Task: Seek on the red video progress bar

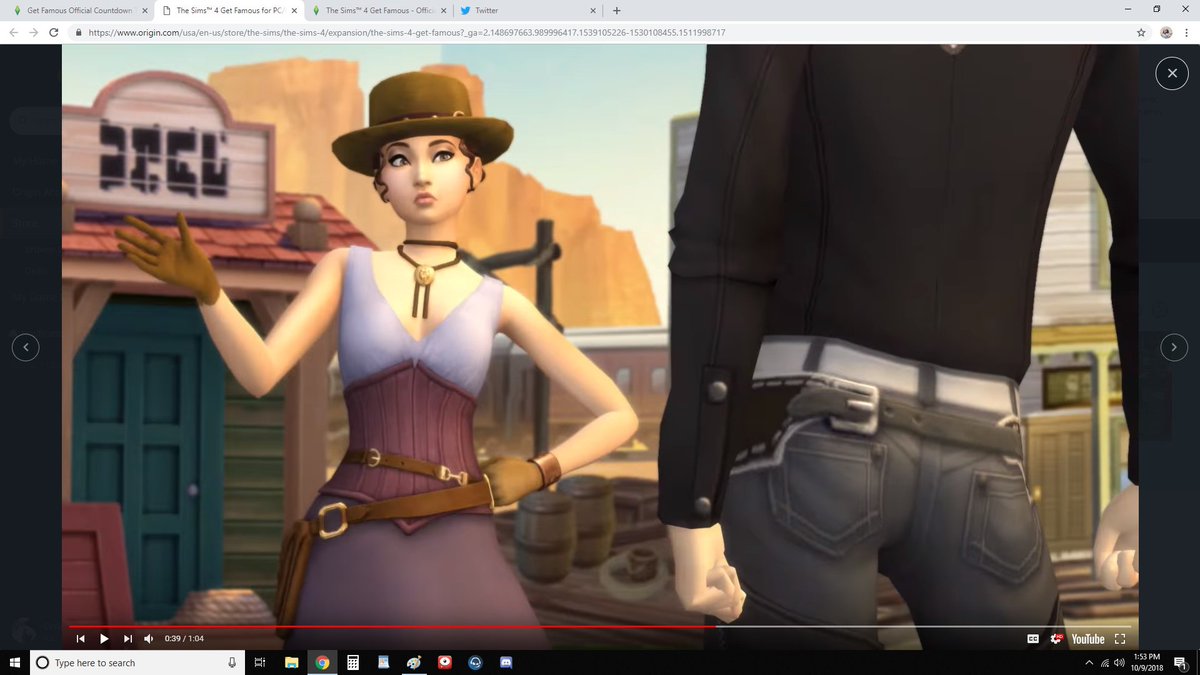Action: coord(600,627)
